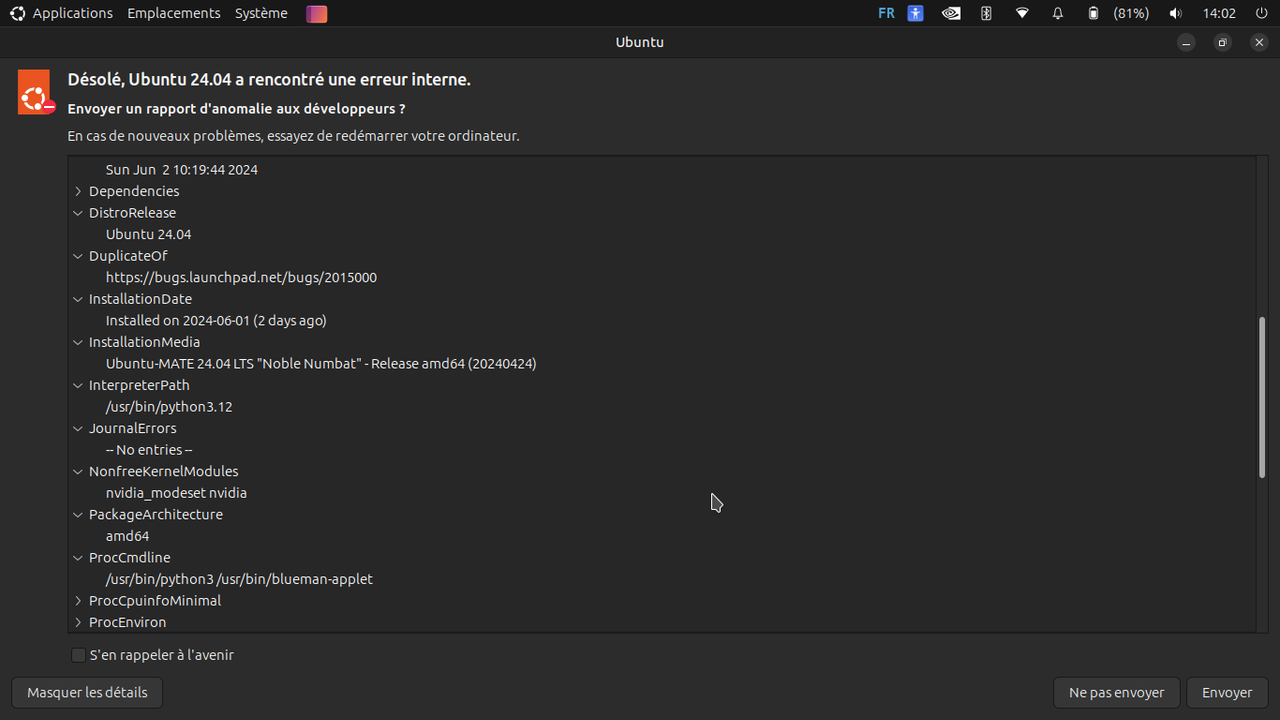Screen dimensions: 1280x720
Task: Collapse the PackageArchitecture row
Action: coord(78,514)
